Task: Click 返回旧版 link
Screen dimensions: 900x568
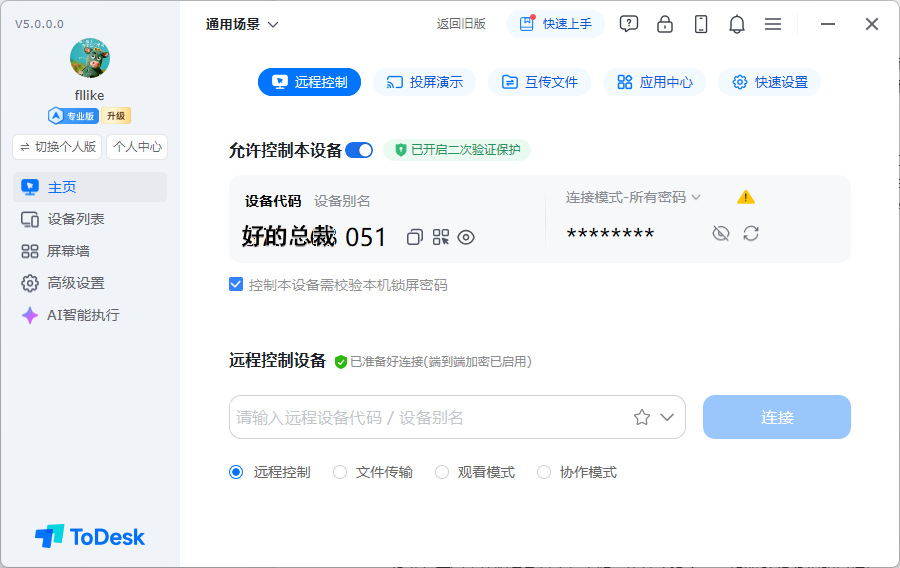Action: tap(461, 24)
